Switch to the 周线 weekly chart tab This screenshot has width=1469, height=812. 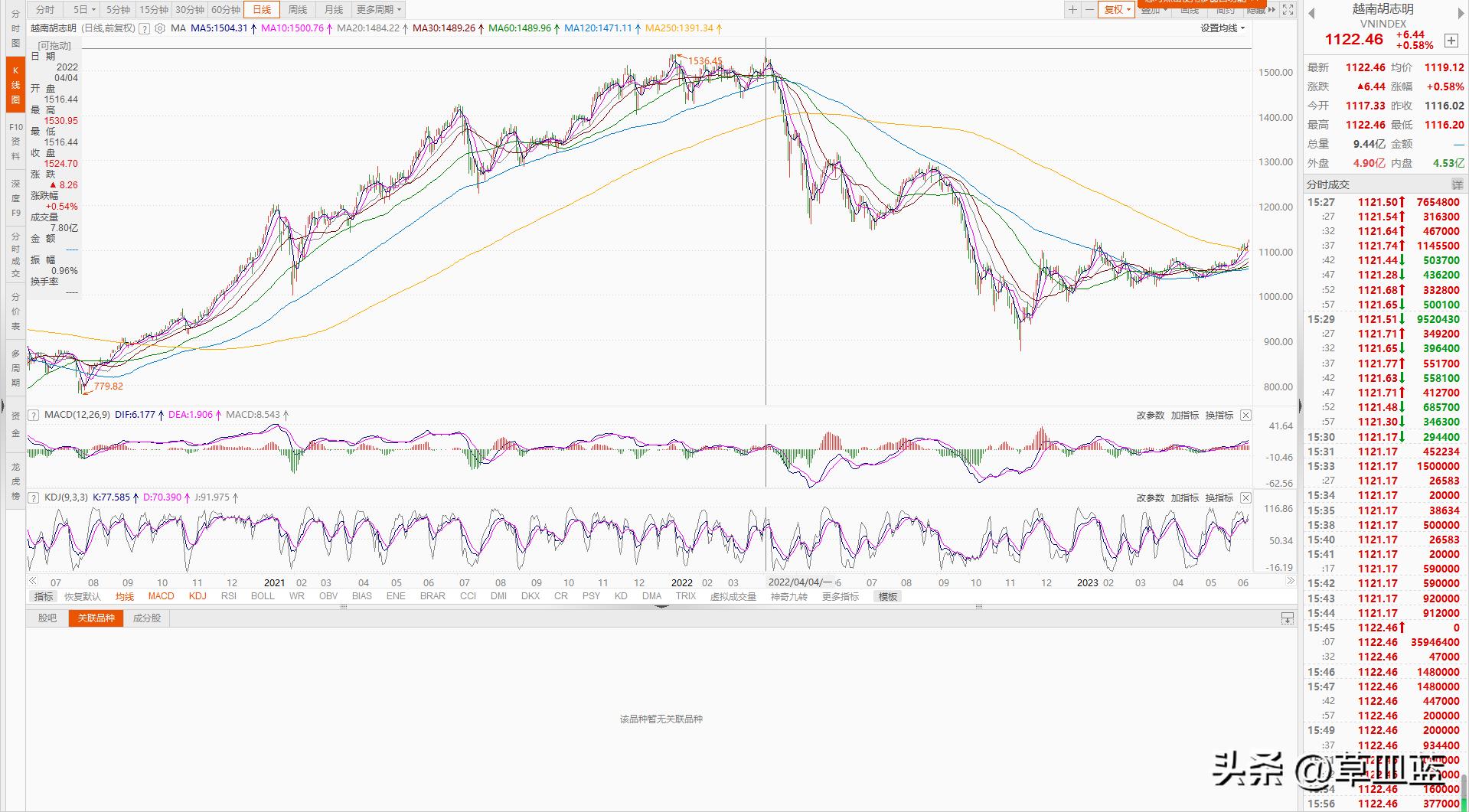[x=297, y=9]
